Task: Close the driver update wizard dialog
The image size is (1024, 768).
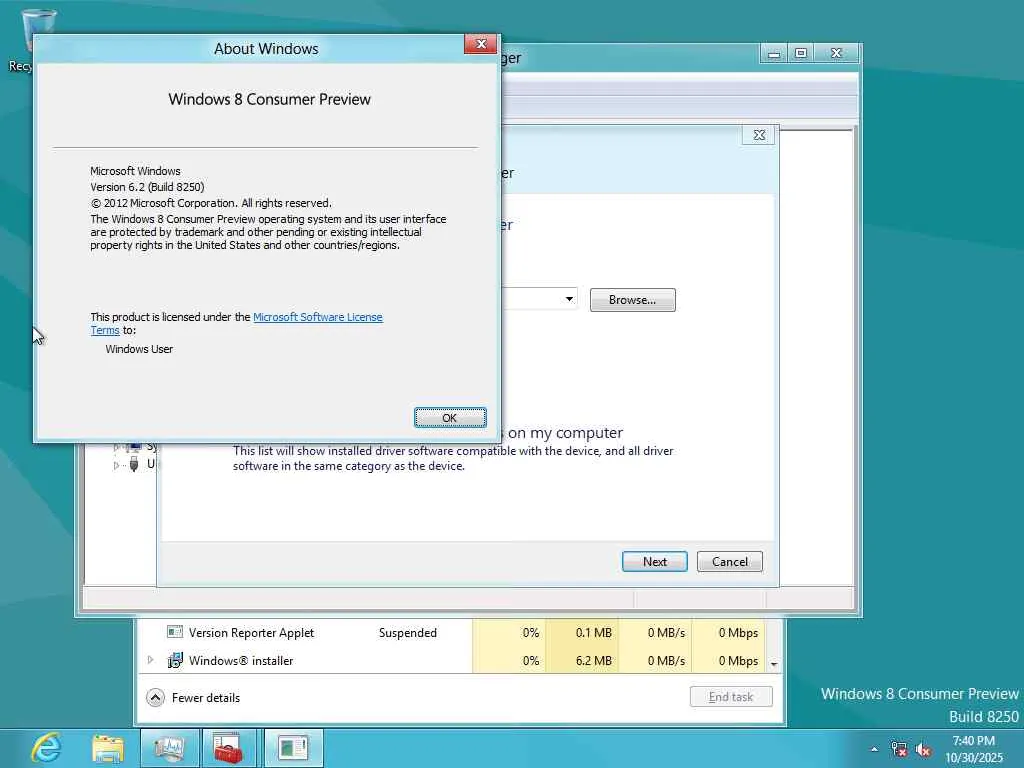Action: (759, 135)
